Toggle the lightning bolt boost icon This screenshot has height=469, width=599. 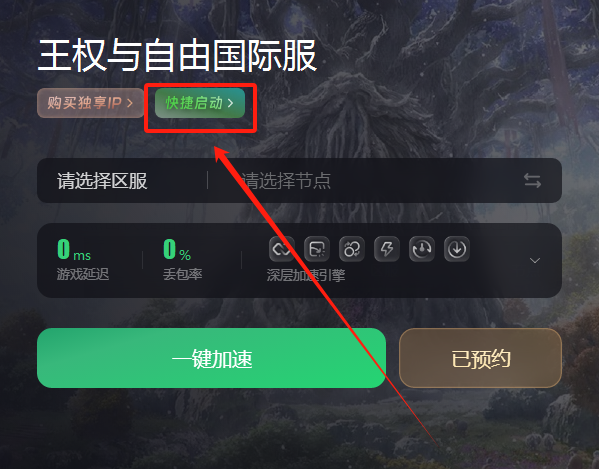point(387,249)
